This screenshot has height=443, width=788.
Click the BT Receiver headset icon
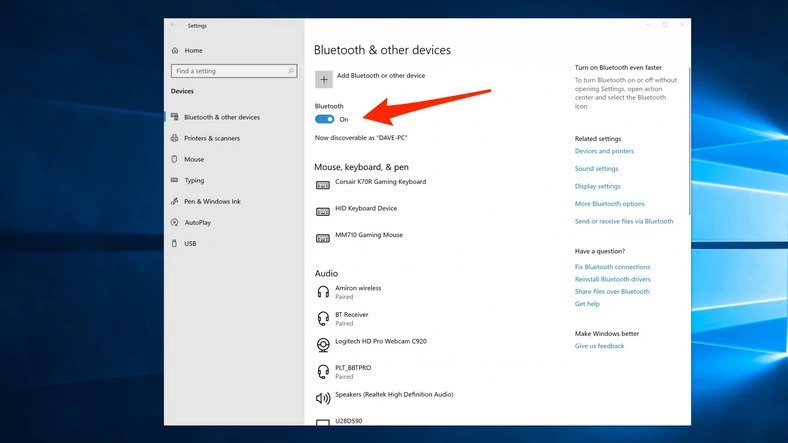[323, 318]
